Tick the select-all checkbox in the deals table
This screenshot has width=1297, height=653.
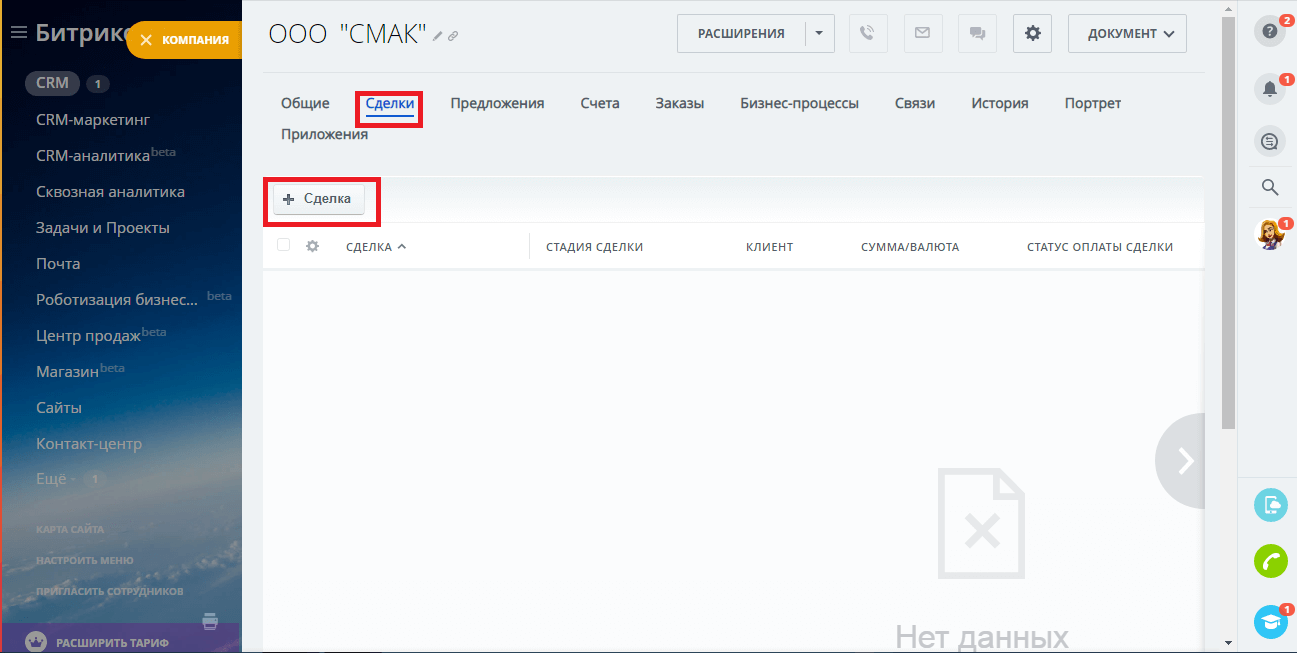click(284, 245)
